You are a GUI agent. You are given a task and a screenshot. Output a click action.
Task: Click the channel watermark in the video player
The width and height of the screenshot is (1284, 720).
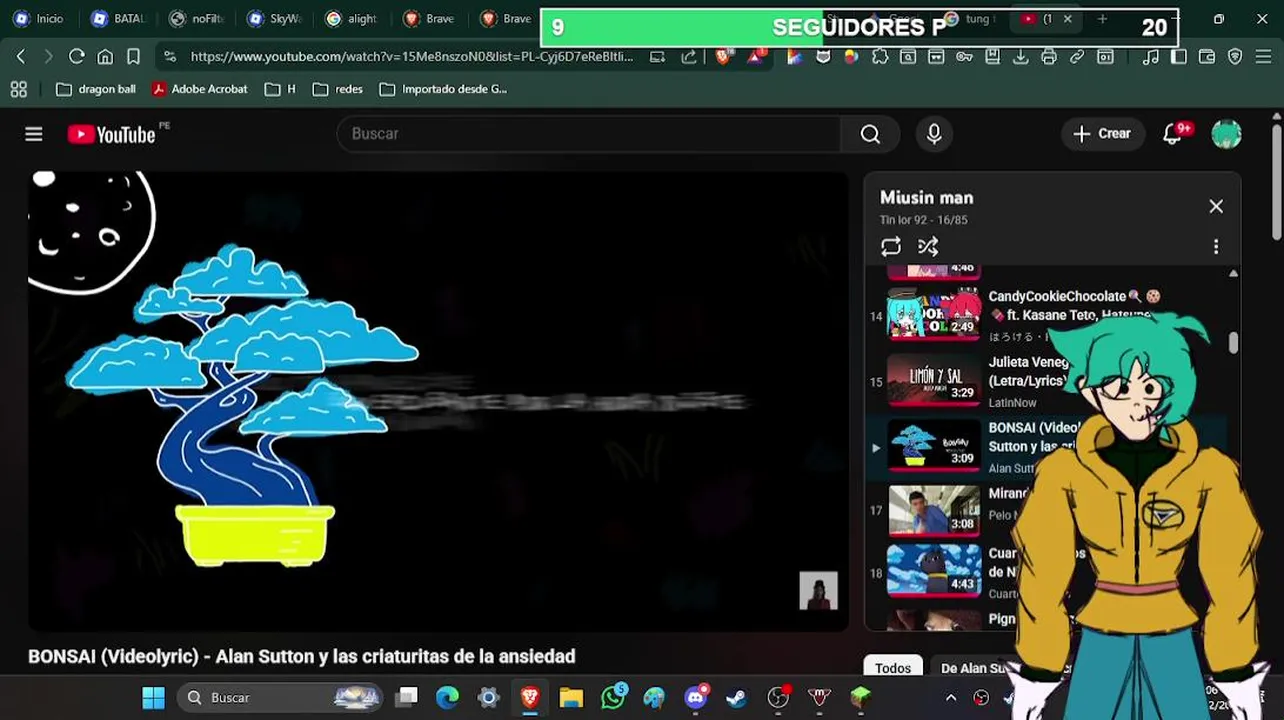click(x=818, y=590)
